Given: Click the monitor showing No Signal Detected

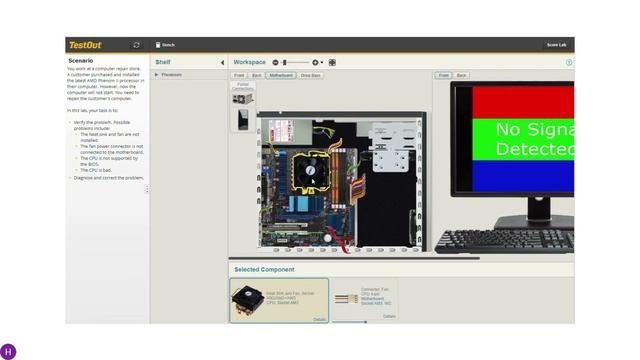Looking at the screenshot, I should [x=512, y=139].
